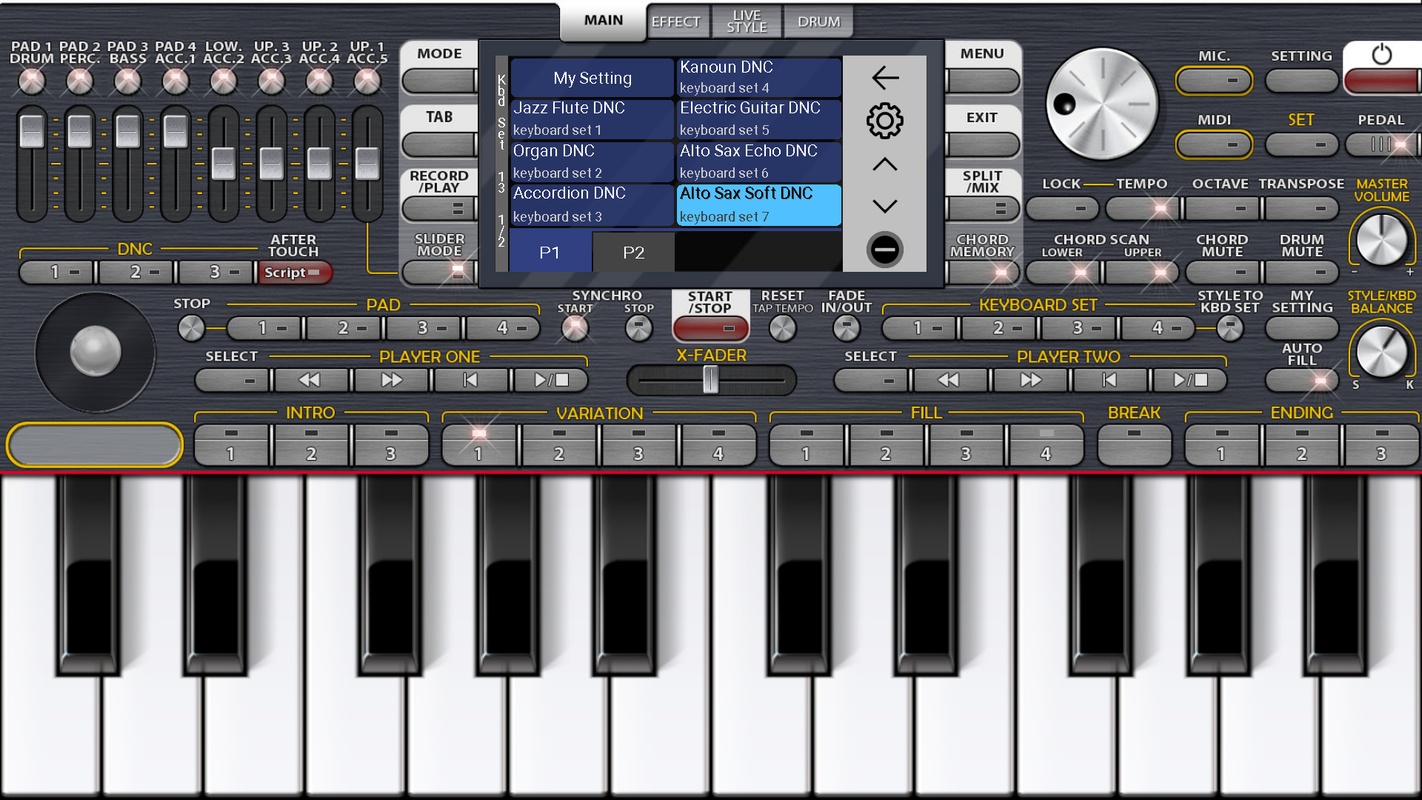Click the X-FADER slider handle

click(x=710, y=380)
